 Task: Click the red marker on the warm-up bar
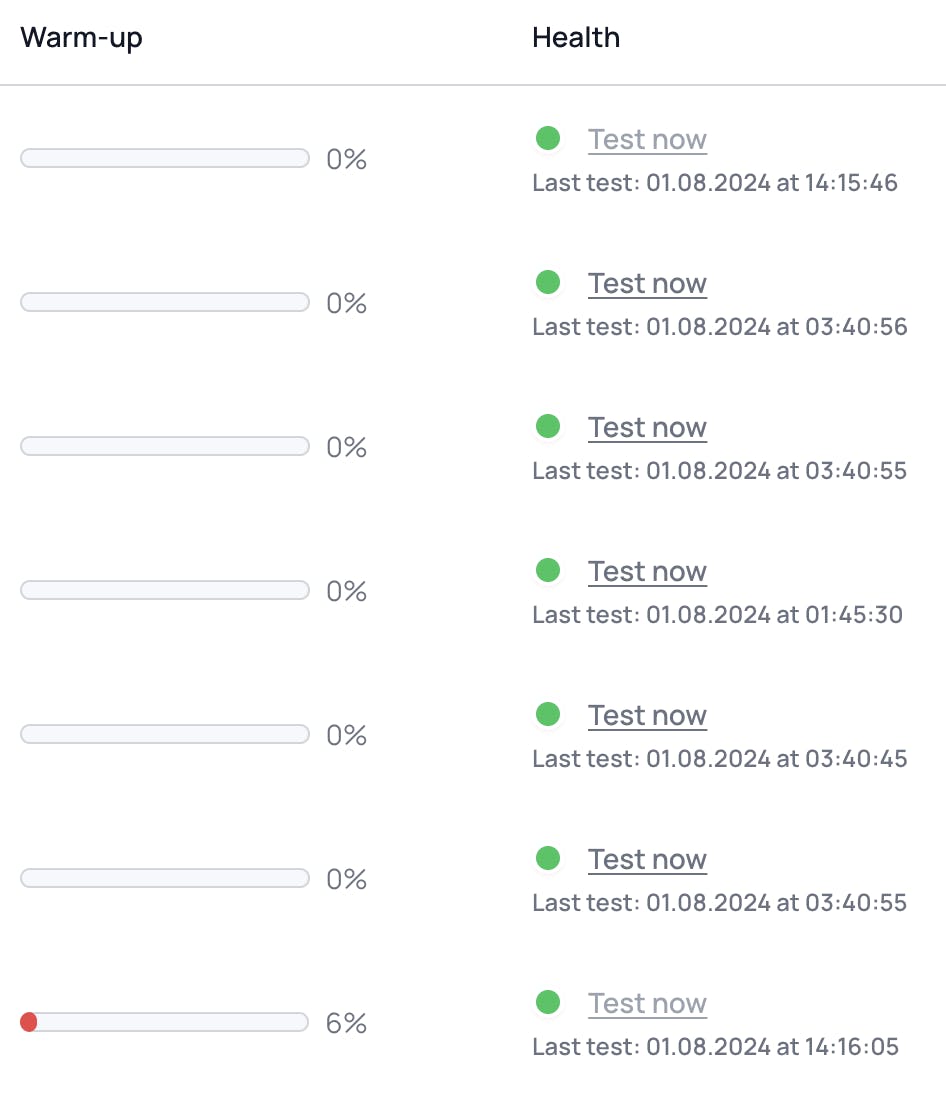tap(29, 1022)
